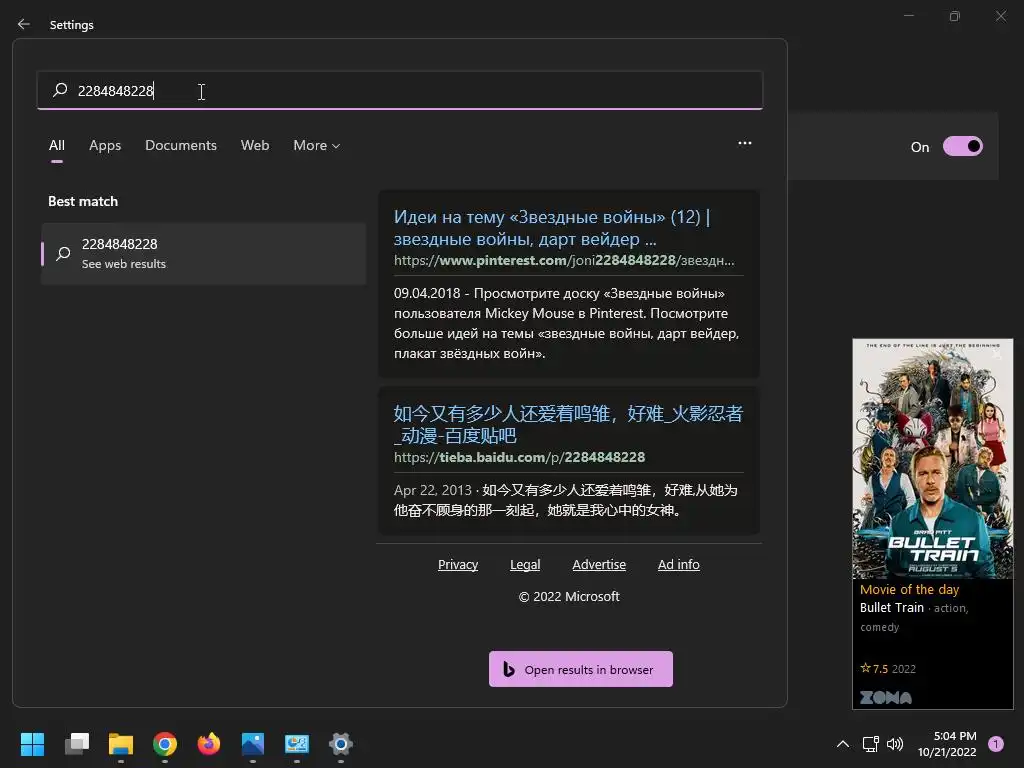1024x768 pixels.
Task: Show hidden tray icons chevron
Action: [x=843, y=743]
